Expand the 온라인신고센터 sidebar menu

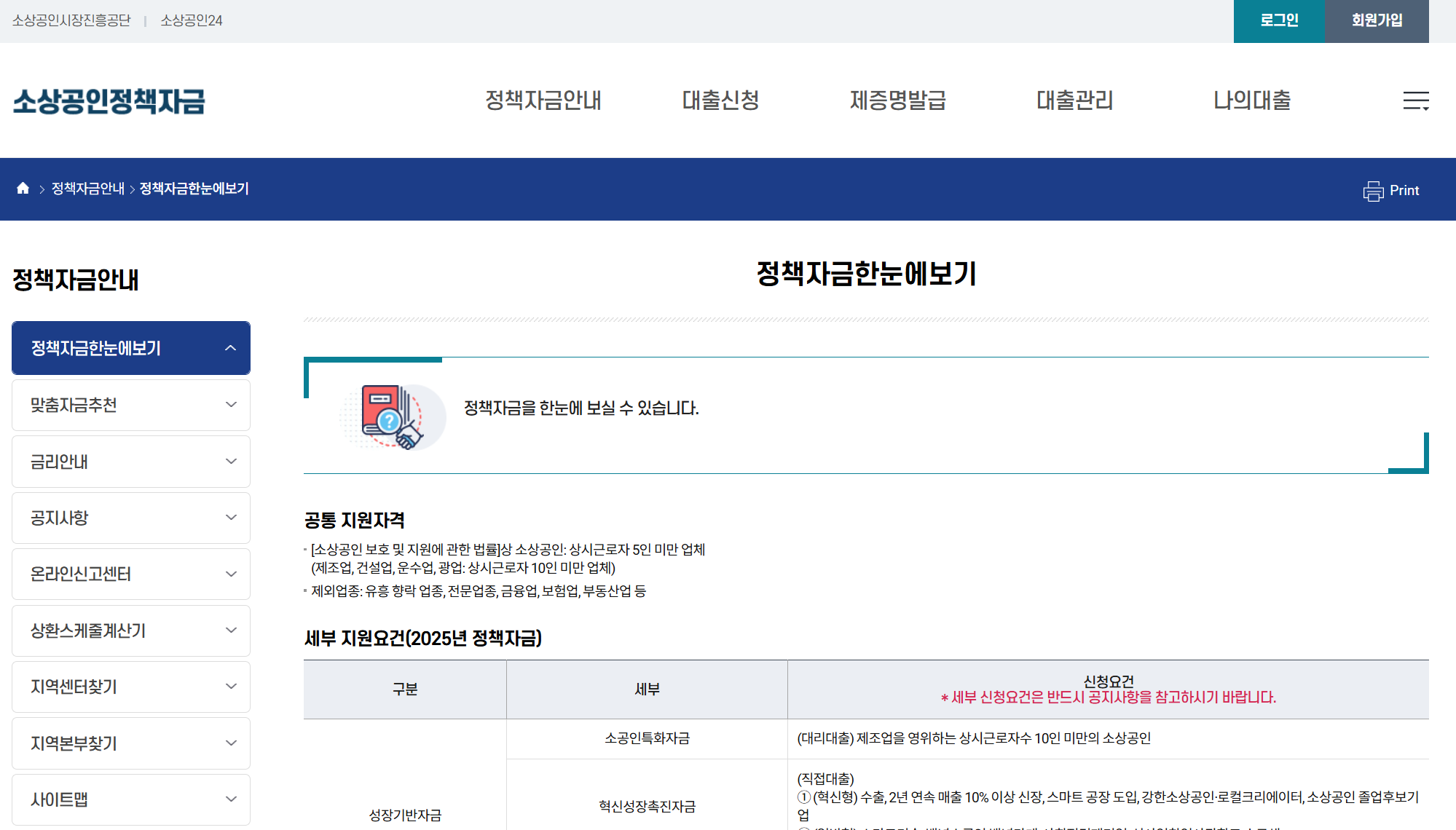point(130,574)
